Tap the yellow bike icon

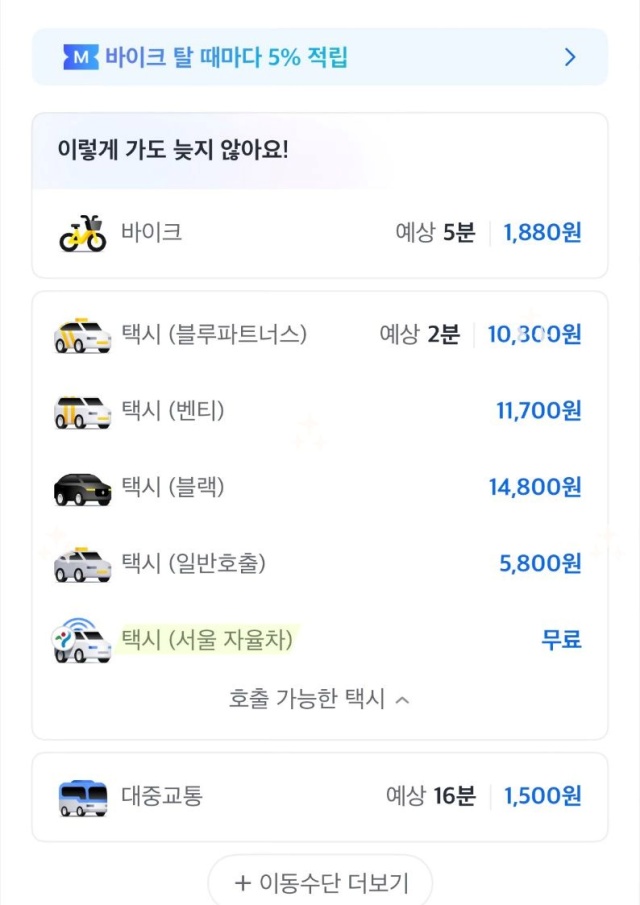point(82,234)
